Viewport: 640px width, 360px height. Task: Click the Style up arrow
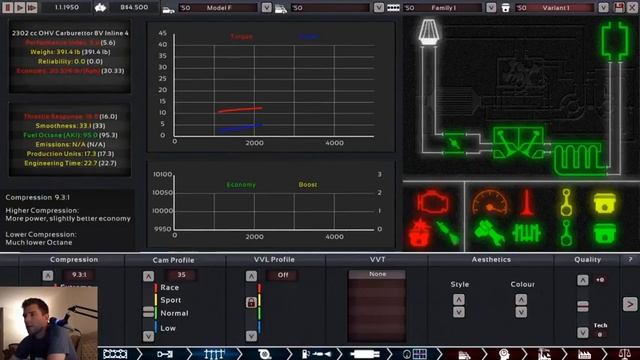(x=458, y=300)
